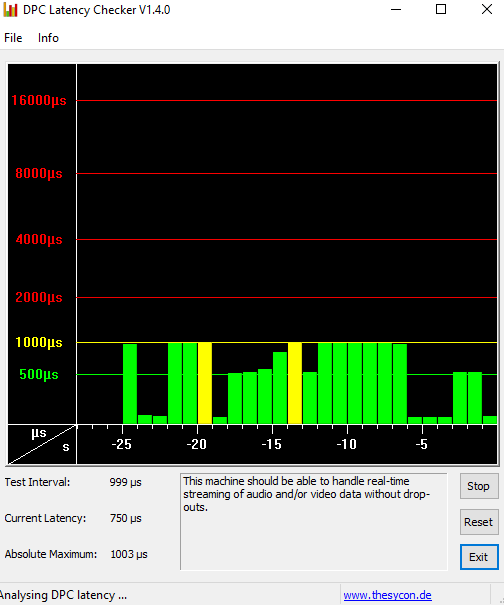Open the www.thesycon.de link

(387, 595)
